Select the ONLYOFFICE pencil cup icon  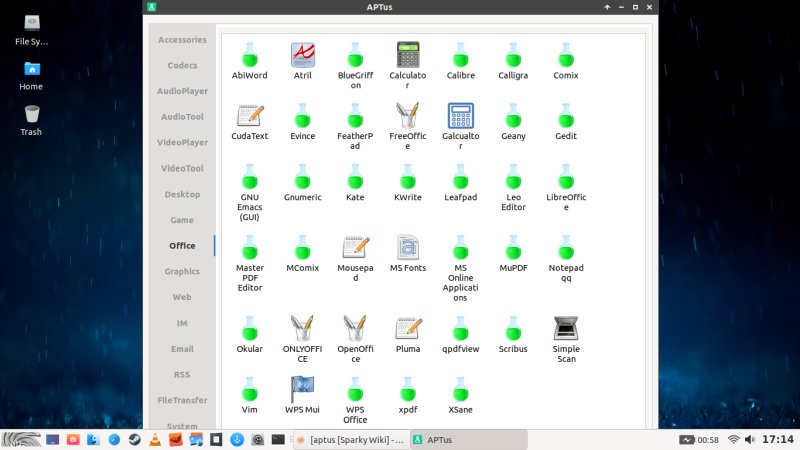point(303,329)
